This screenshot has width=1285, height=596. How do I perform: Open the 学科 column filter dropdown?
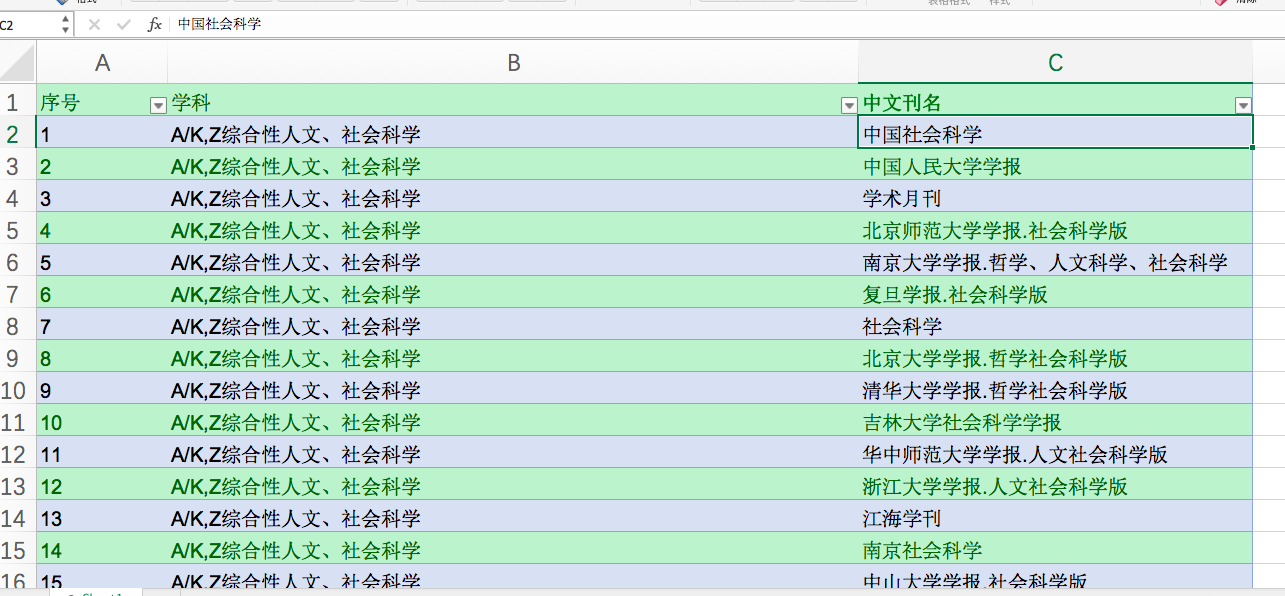(x=849, y=105)
